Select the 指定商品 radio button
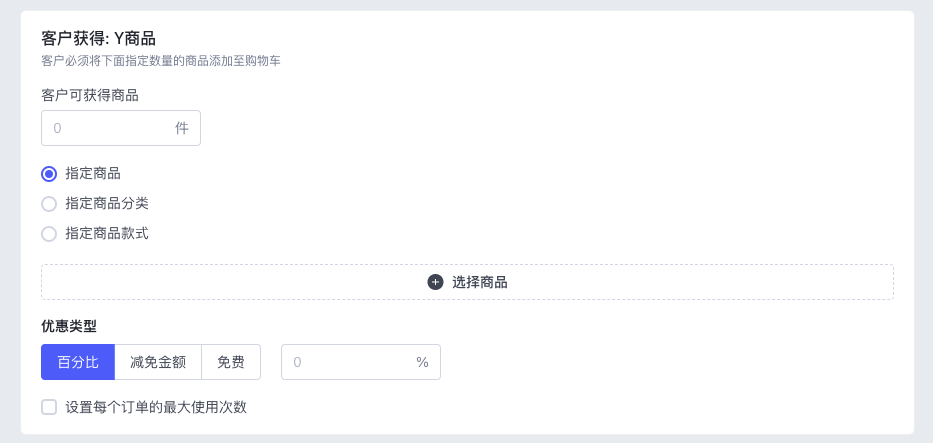 [x=49, y=174]
